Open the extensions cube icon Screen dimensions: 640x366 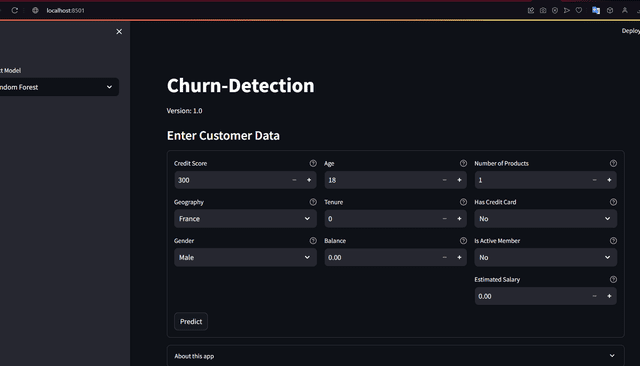tap(610, 10)
